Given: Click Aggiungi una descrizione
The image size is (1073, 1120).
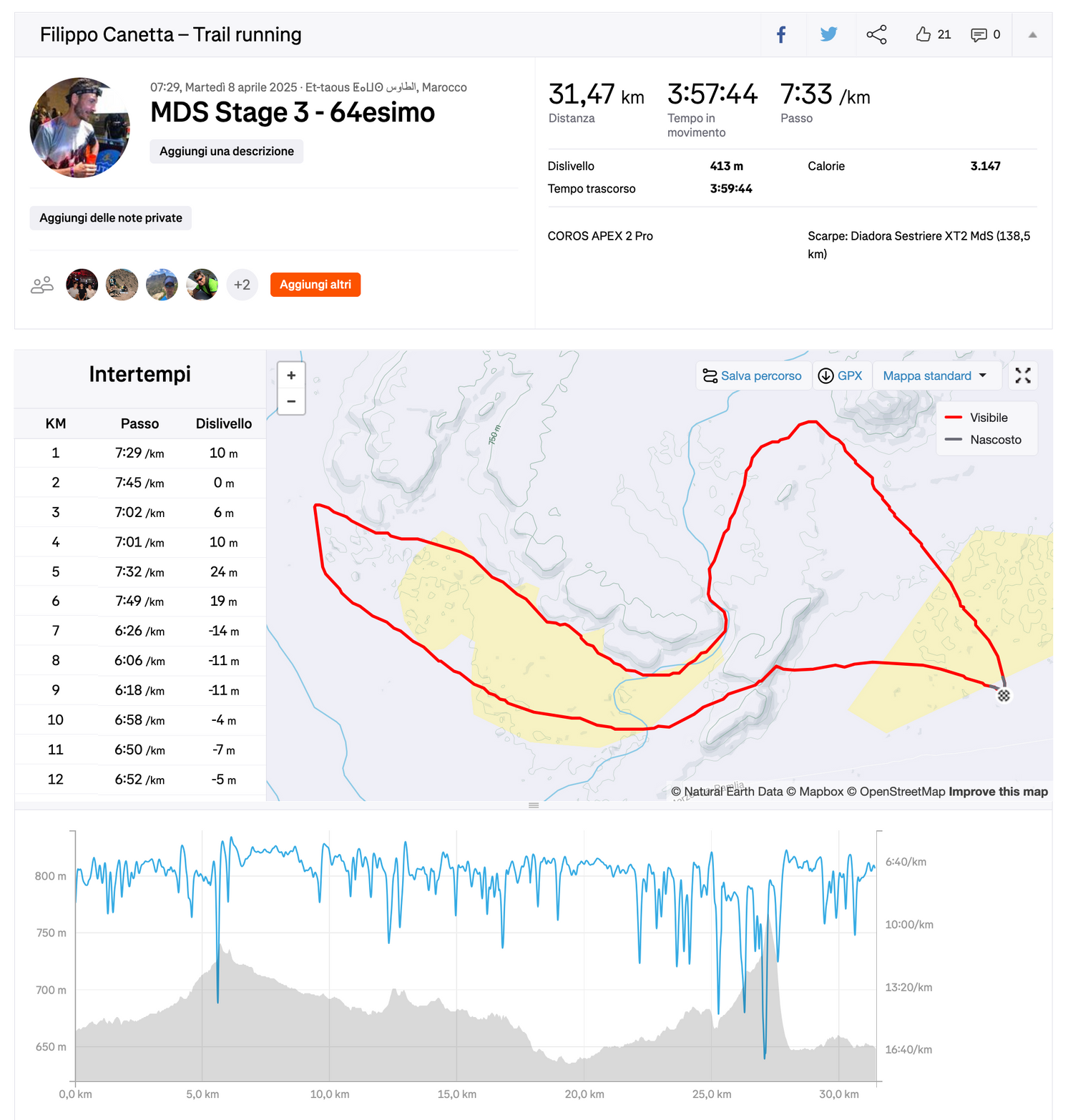Looking at the screenshot, I should [x=227, y=152].
